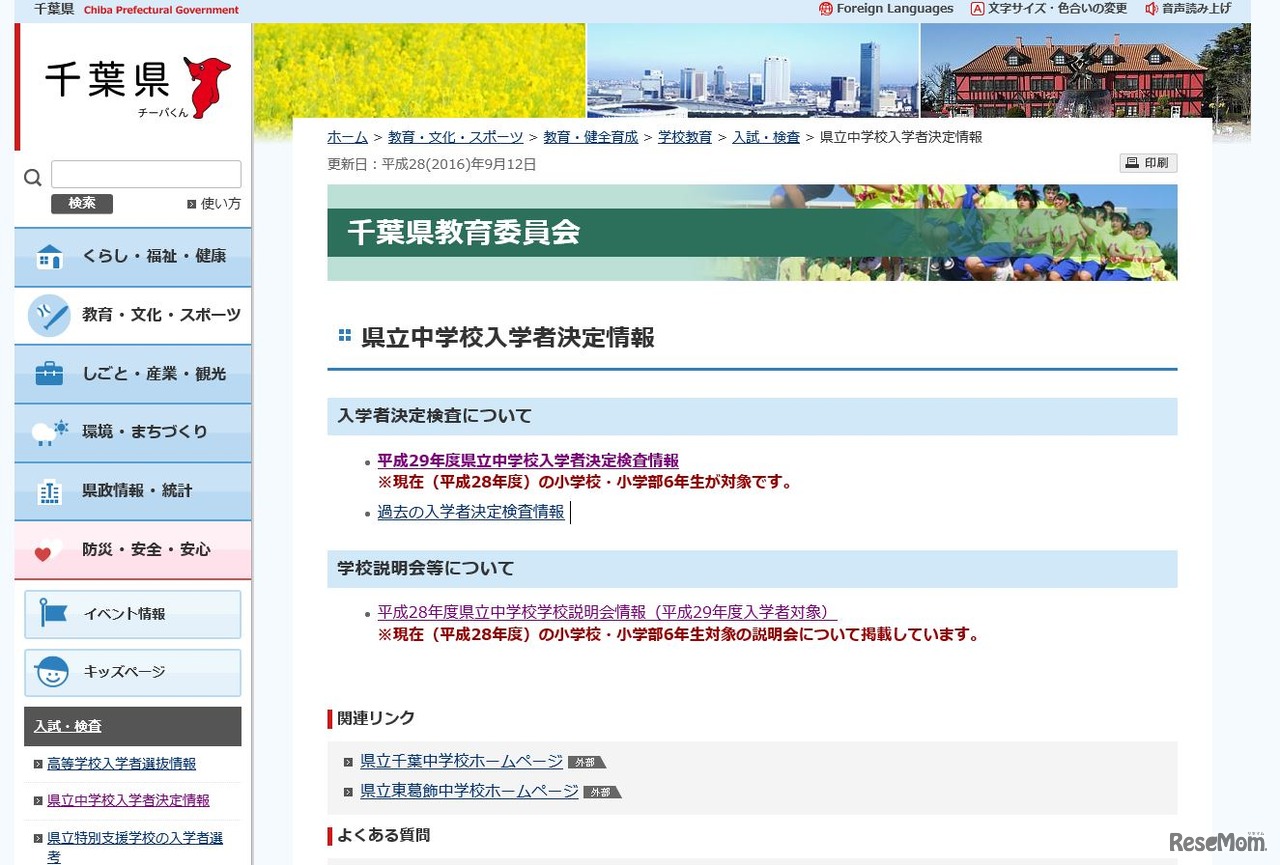The image size is (1280, 865).
Task: Select the magnifying glass search icon
Action: click(x=32, y=176)
